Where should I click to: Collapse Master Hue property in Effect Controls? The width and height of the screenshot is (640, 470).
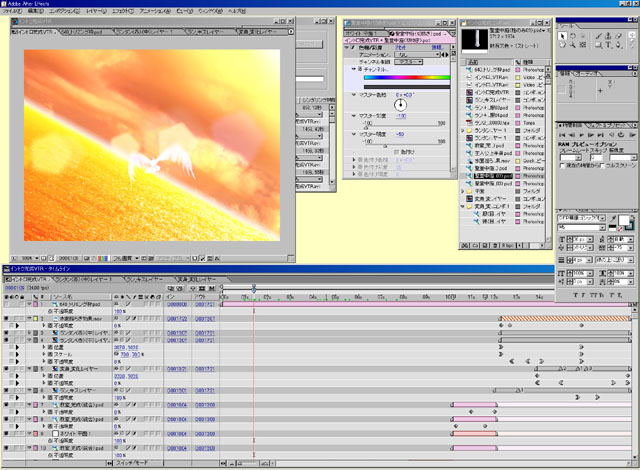[x=354, y=95]
